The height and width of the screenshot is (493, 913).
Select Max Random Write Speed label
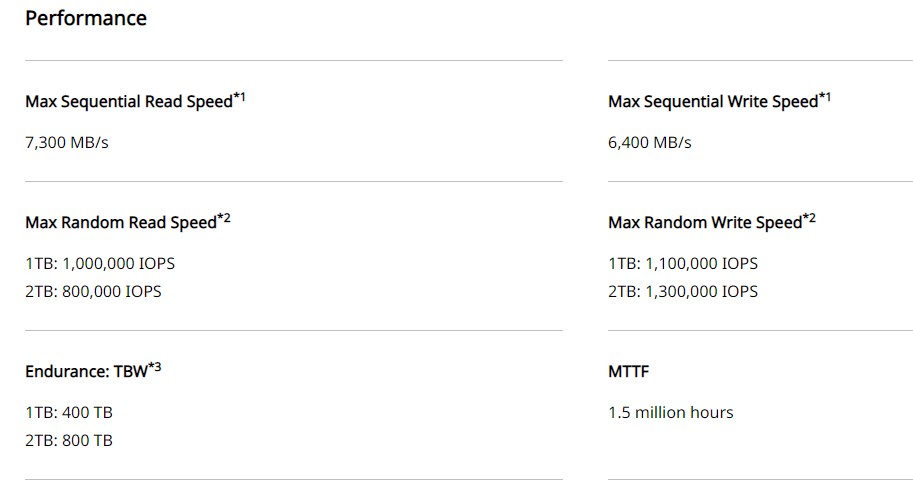coord(705,222)
